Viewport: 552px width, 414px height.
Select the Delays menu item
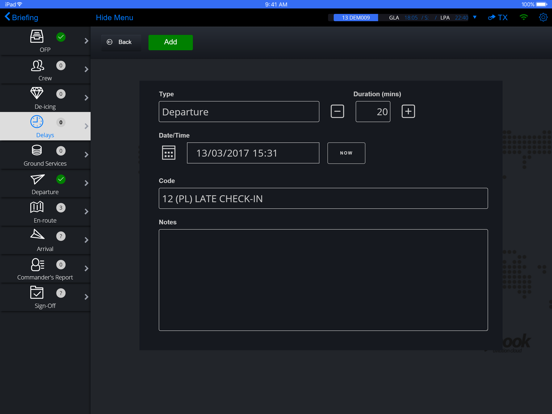coord(45,126)
